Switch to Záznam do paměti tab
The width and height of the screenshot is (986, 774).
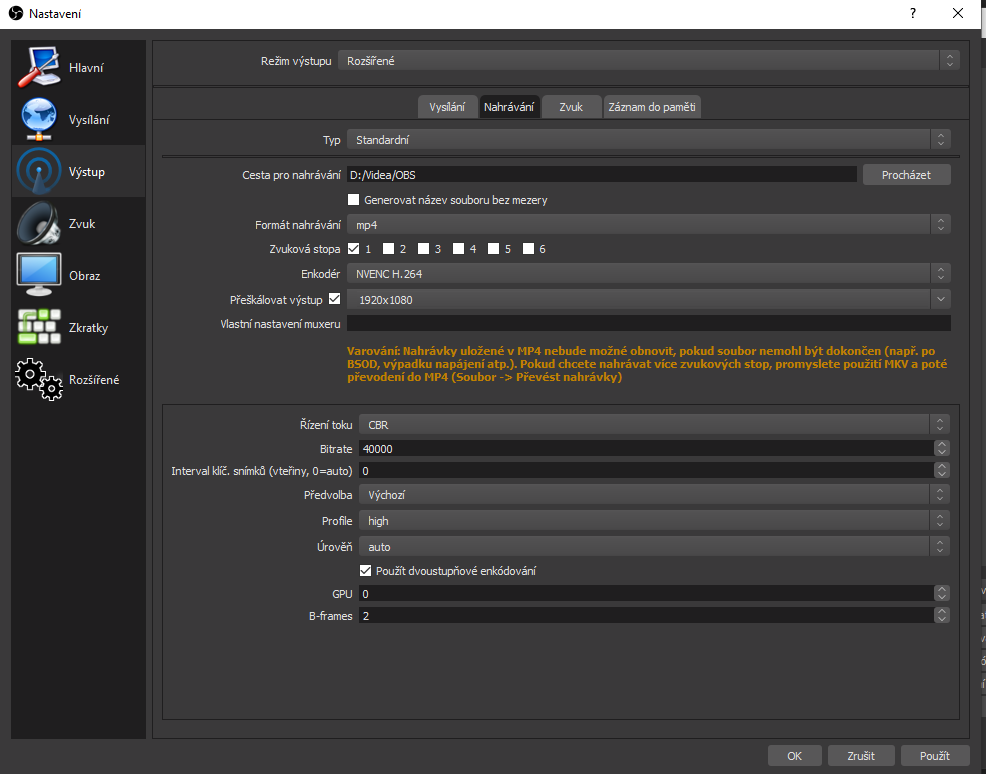[x=652, y=107]
